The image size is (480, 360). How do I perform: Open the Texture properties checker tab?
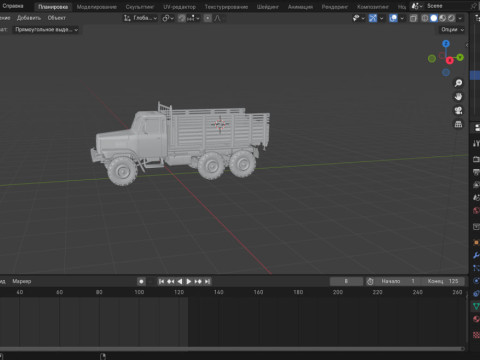(x=476, y=334)
